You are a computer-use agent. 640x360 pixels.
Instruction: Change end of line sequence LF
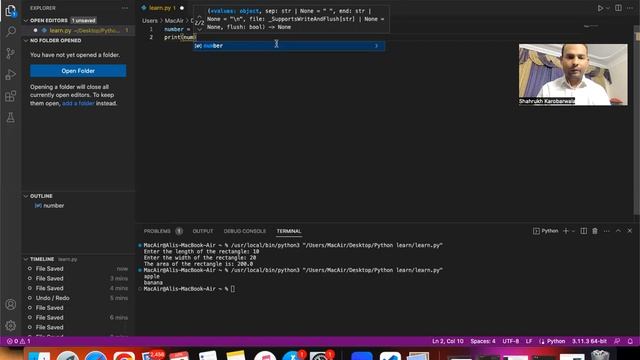click(529, 341)
